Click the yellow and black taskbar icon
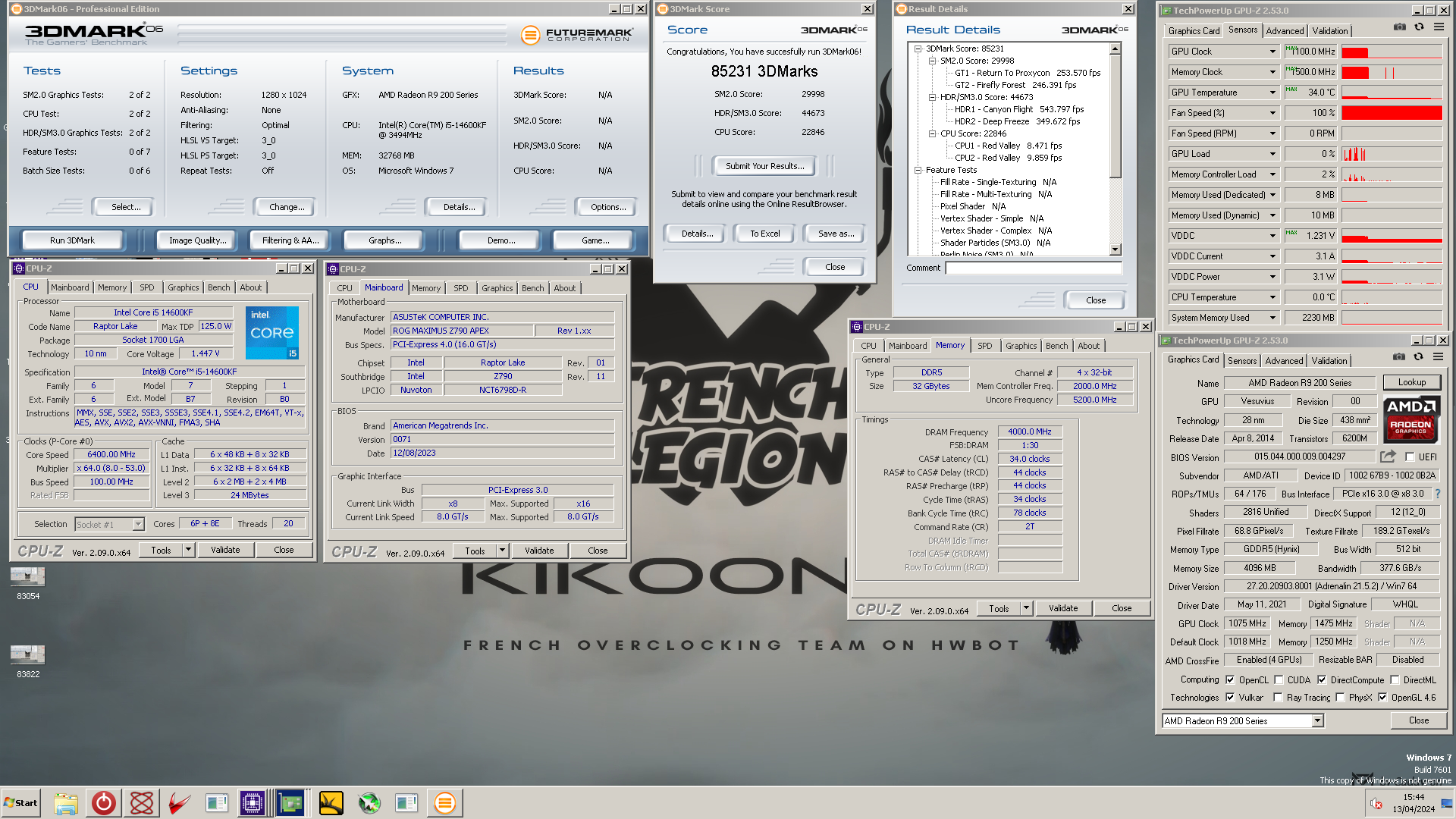Image resolution: width=1456 pixels, height=819 pixels. tap(331, 803)
